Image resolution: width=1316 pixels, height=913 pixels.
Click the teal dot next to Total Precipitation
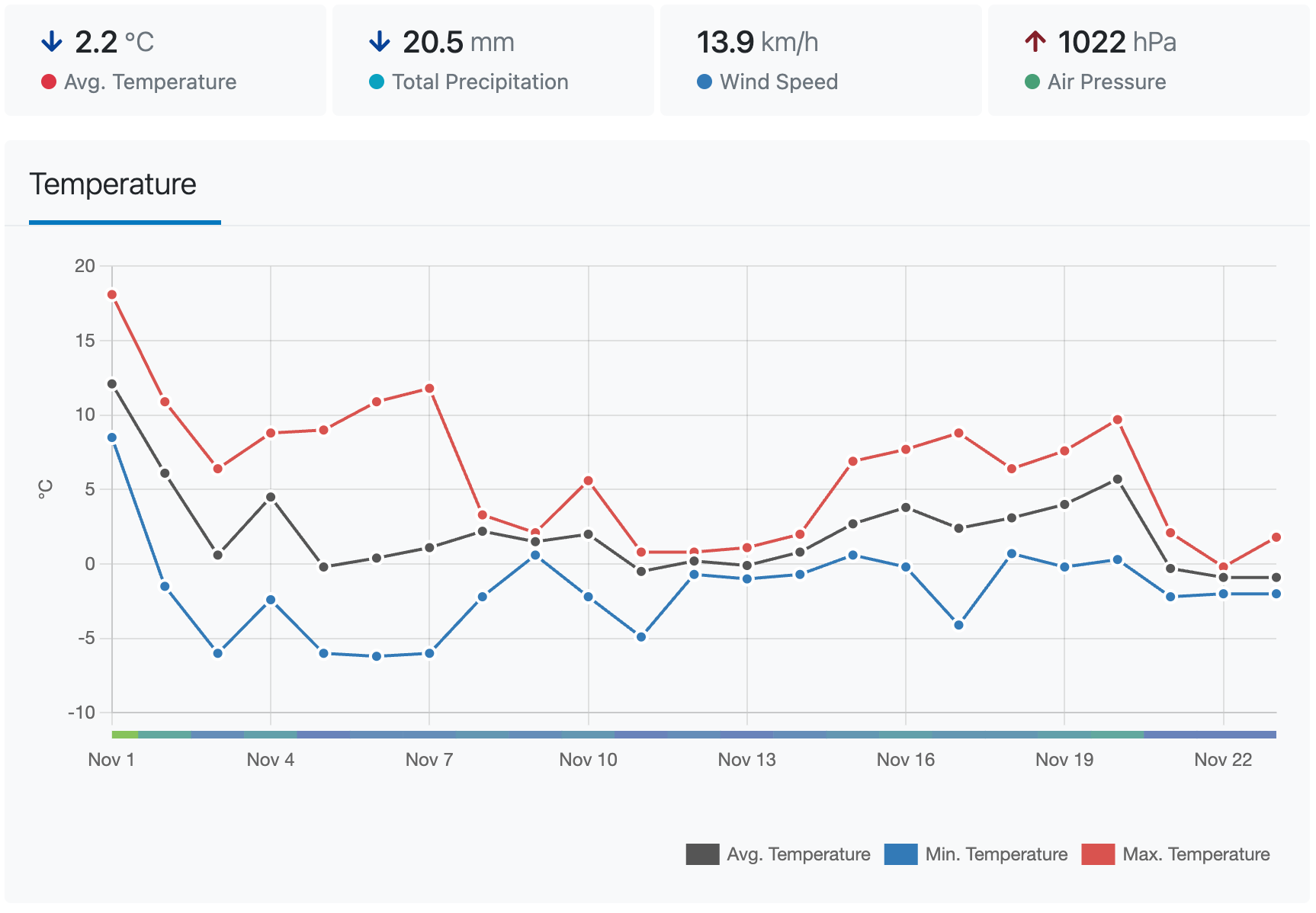coord(377,82)
